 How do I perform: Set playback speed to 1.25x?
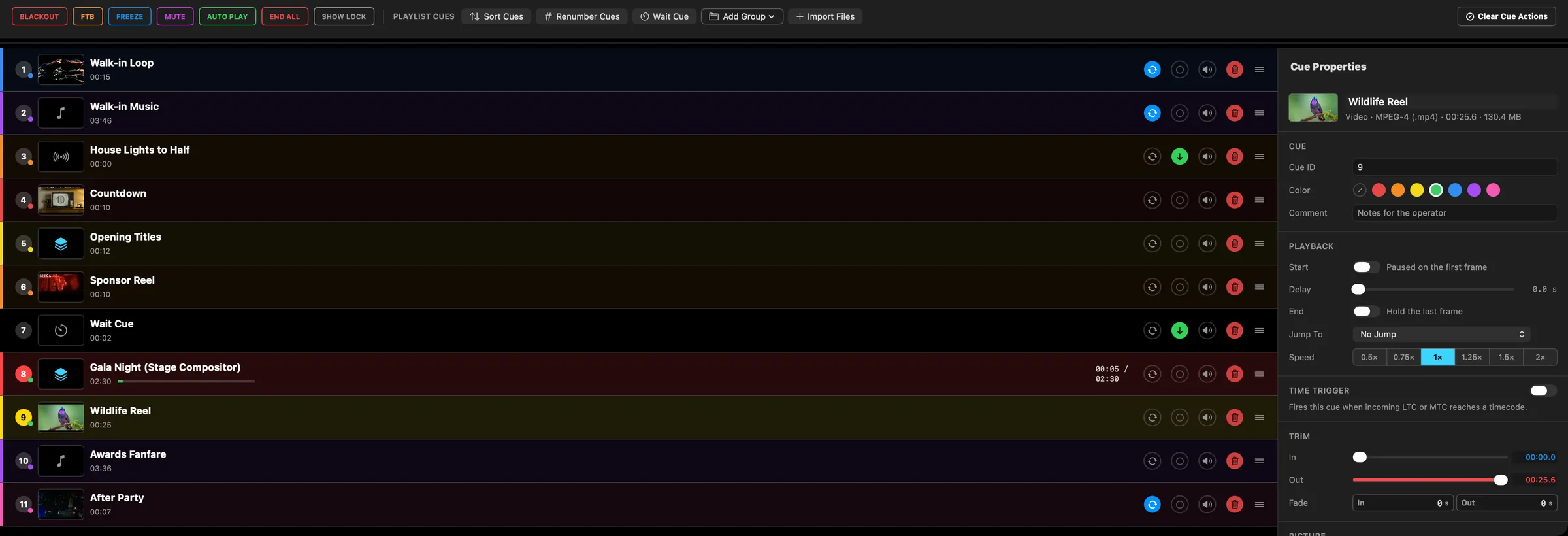[x=1471, y=357]
